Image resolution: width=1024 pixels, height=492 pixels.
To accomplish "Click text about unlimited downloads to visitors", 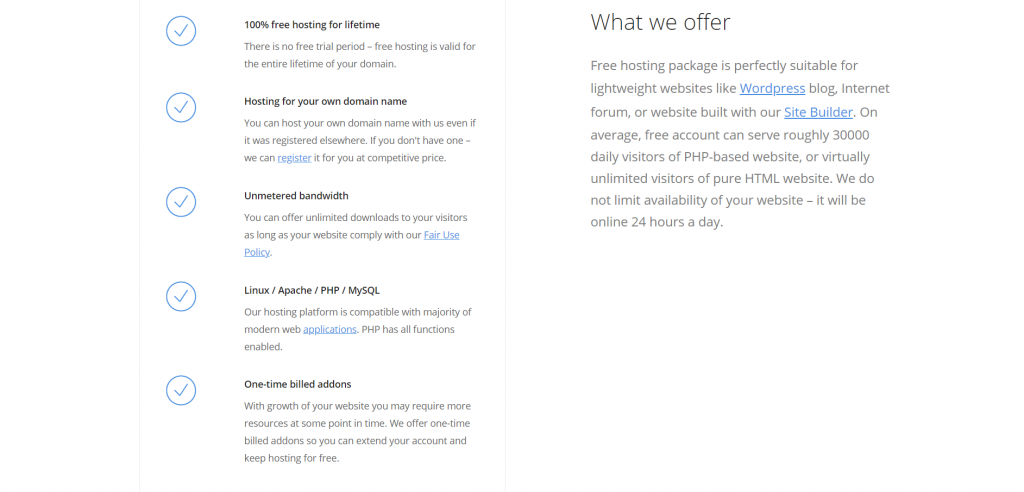I will click(x=356, y=235).
